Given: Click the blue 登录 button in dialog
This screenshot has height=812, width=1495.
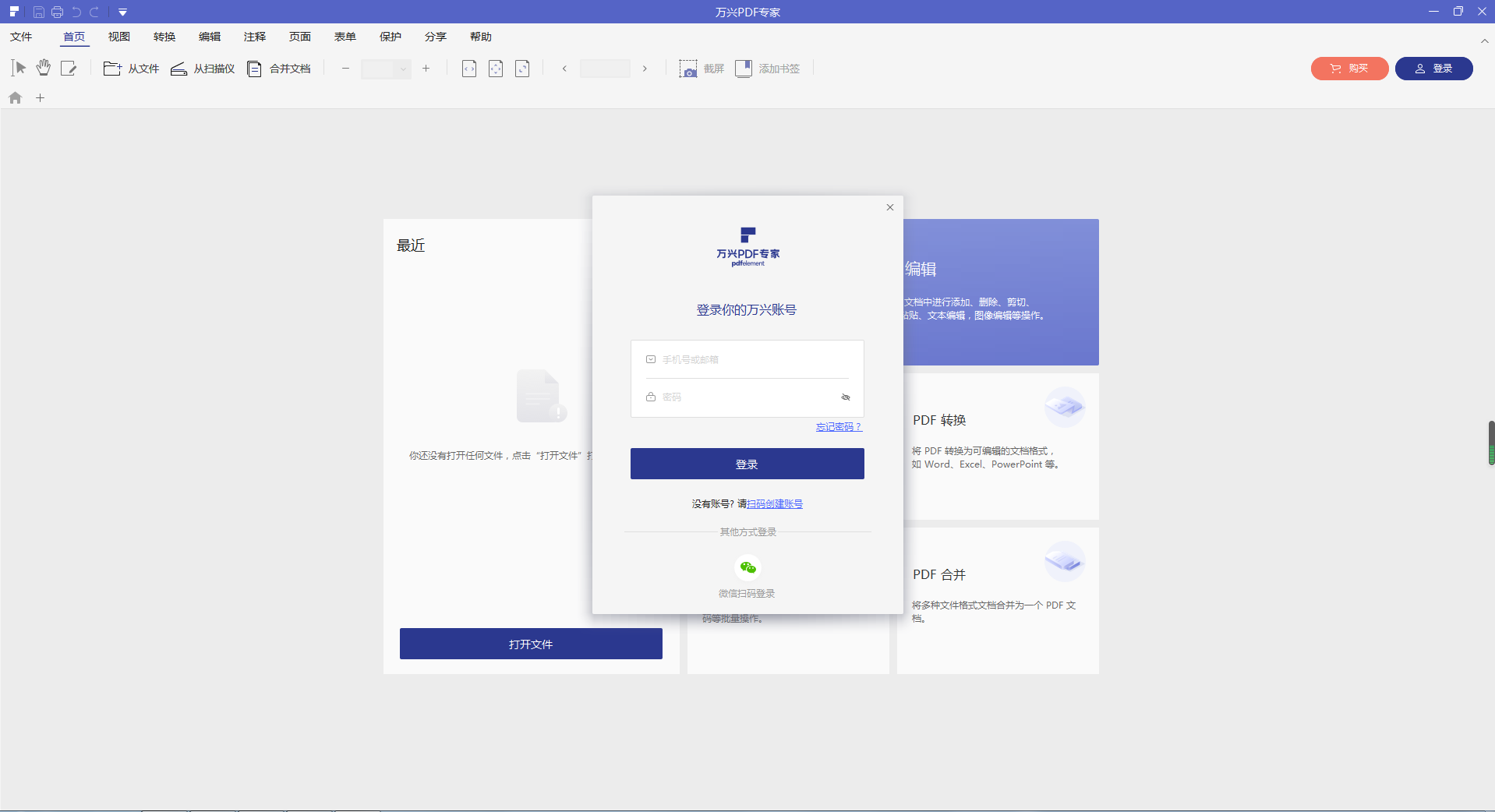Looking at the screenshot, I should pyautogui.click(x=747, y=464).
